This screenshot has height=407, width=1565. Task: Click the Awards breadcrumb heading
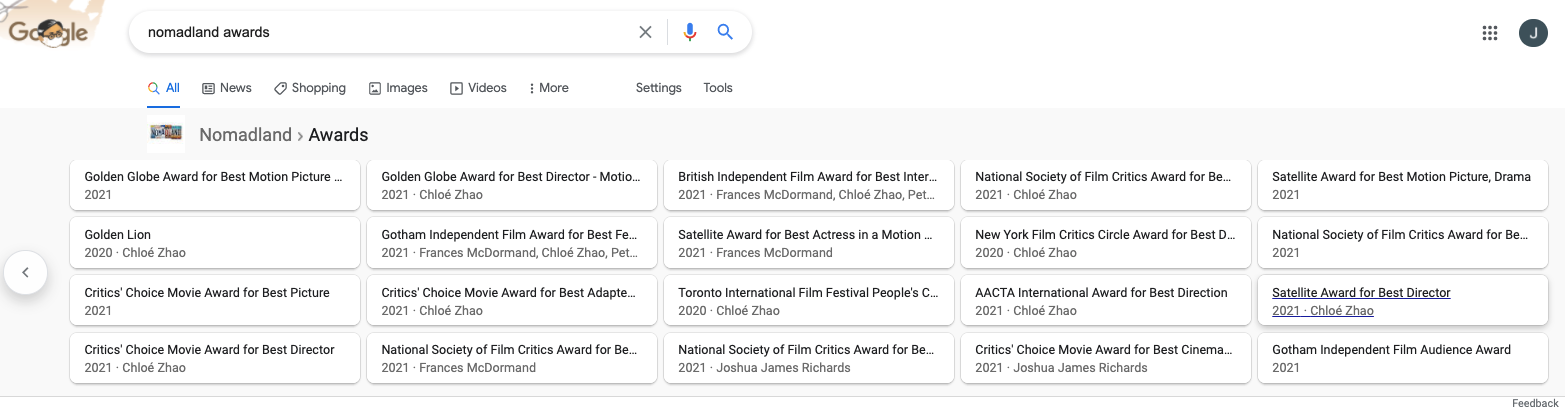point(338,134)
